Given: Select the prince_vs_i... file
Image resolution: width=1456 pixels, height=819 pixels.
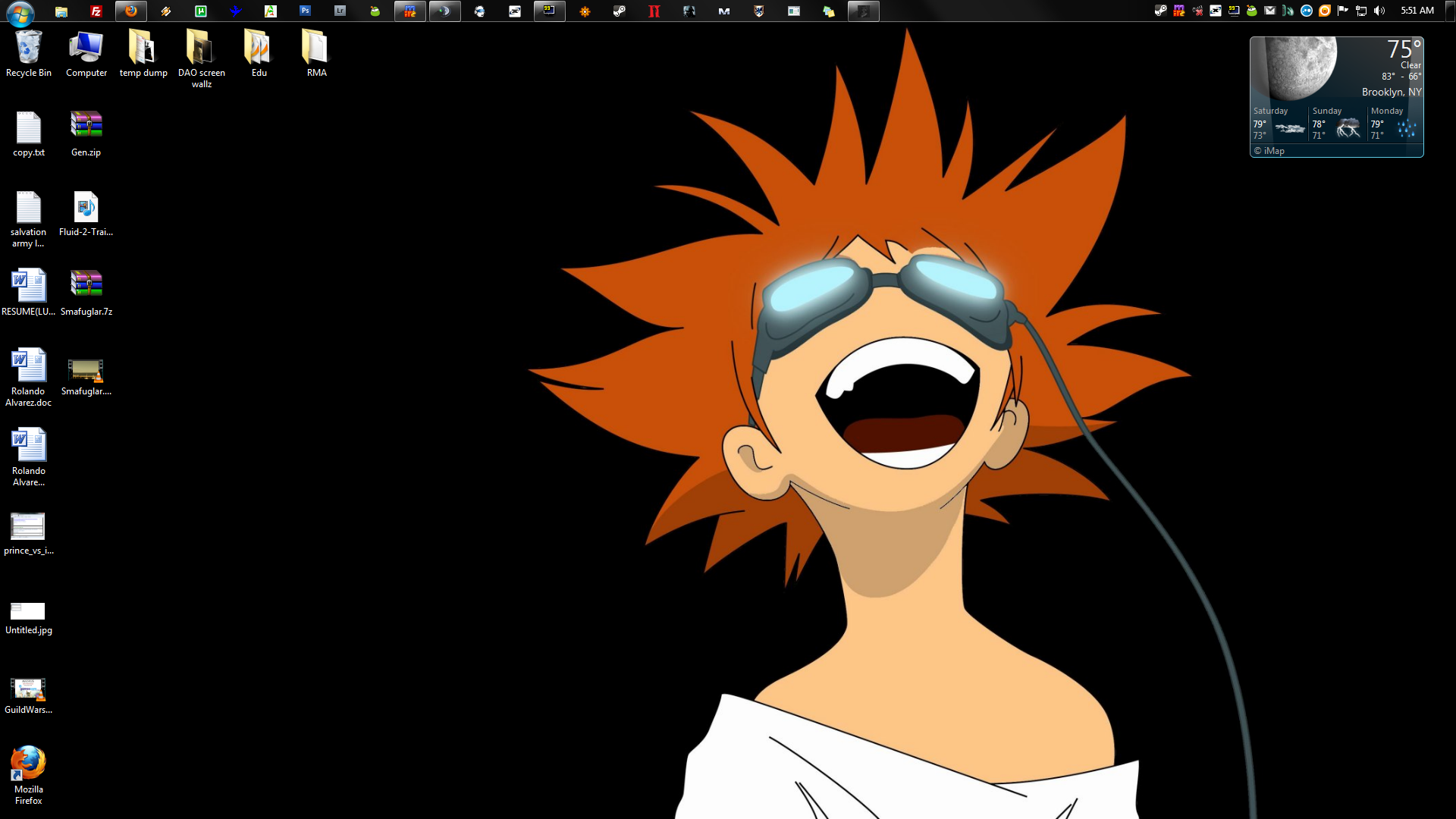Looking at the screenshot, I should coord(29,534).
